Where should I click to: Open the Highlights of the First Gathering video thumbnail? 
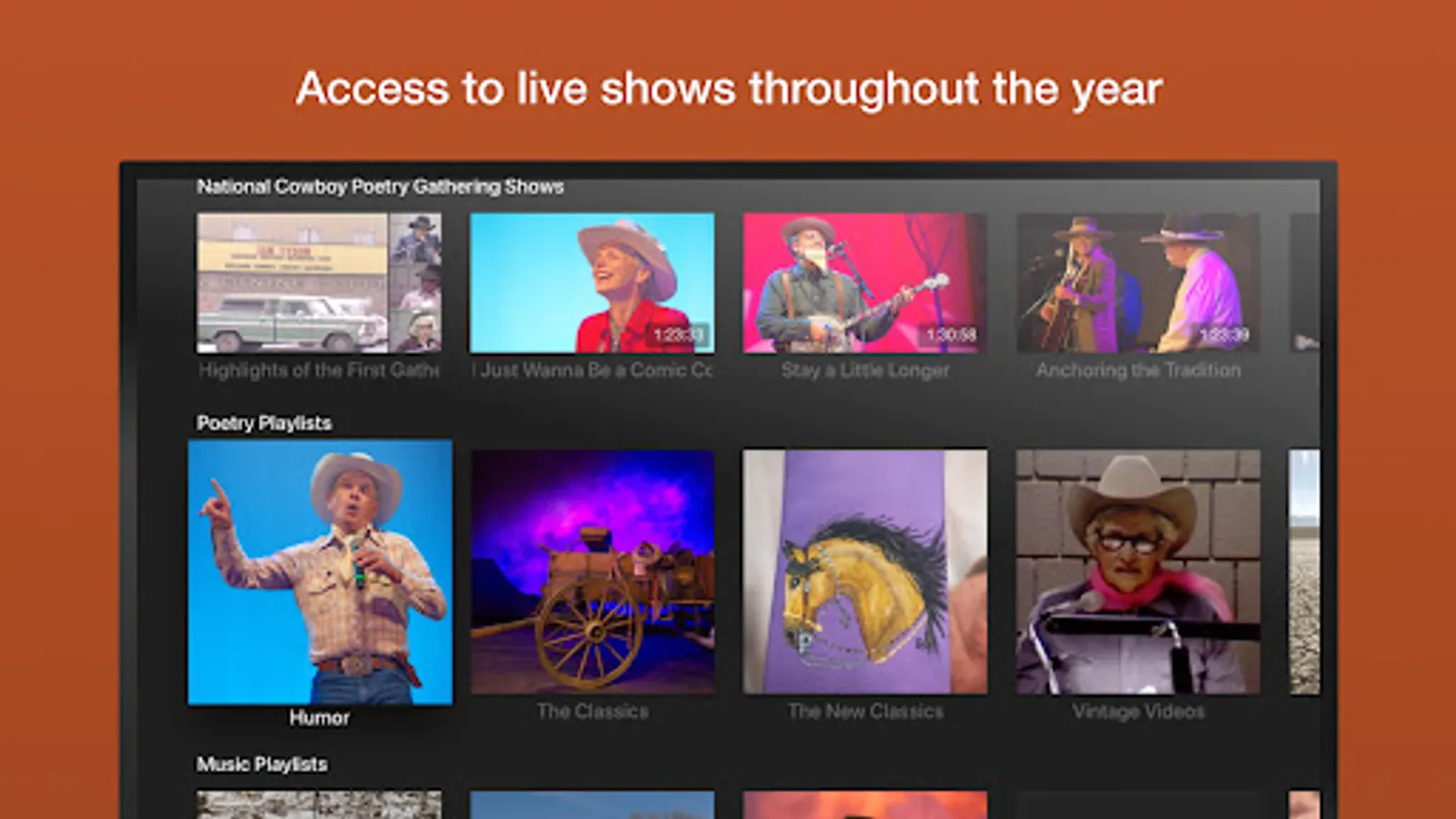point(319,283)
